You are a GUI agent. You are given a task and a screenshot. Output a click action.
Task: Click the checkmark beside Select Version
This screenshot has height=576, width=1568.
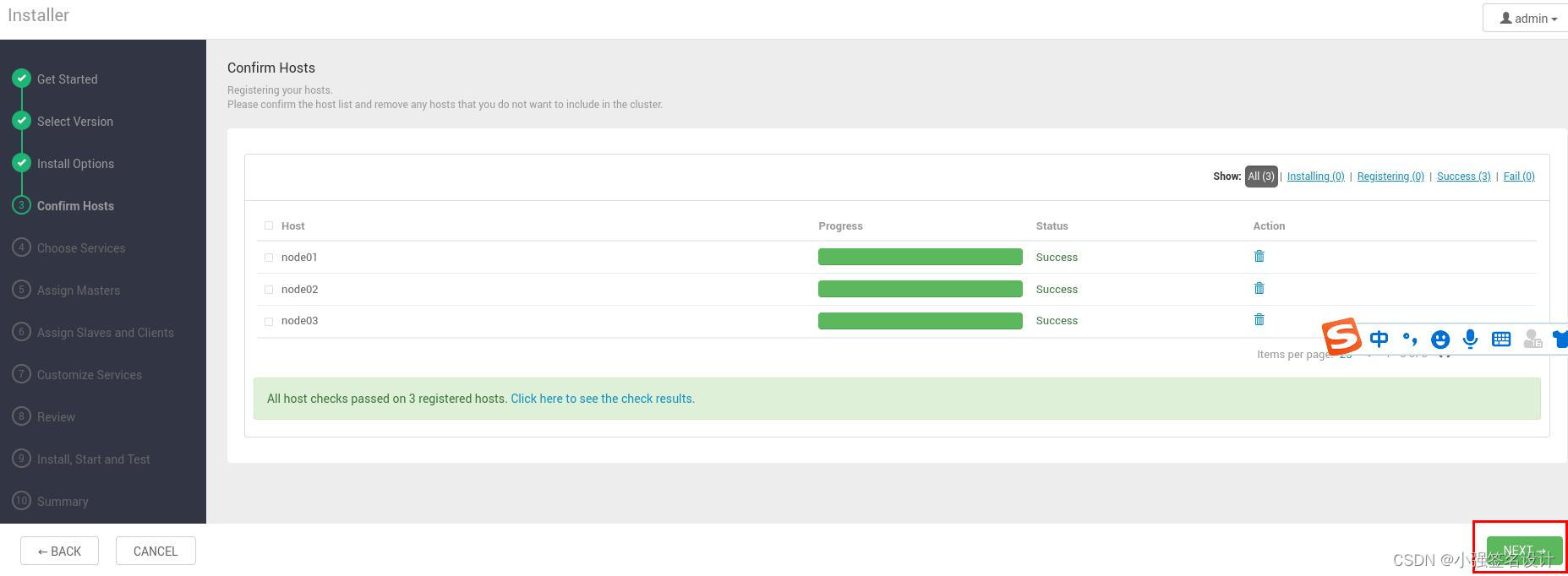(x=21, y=121)
